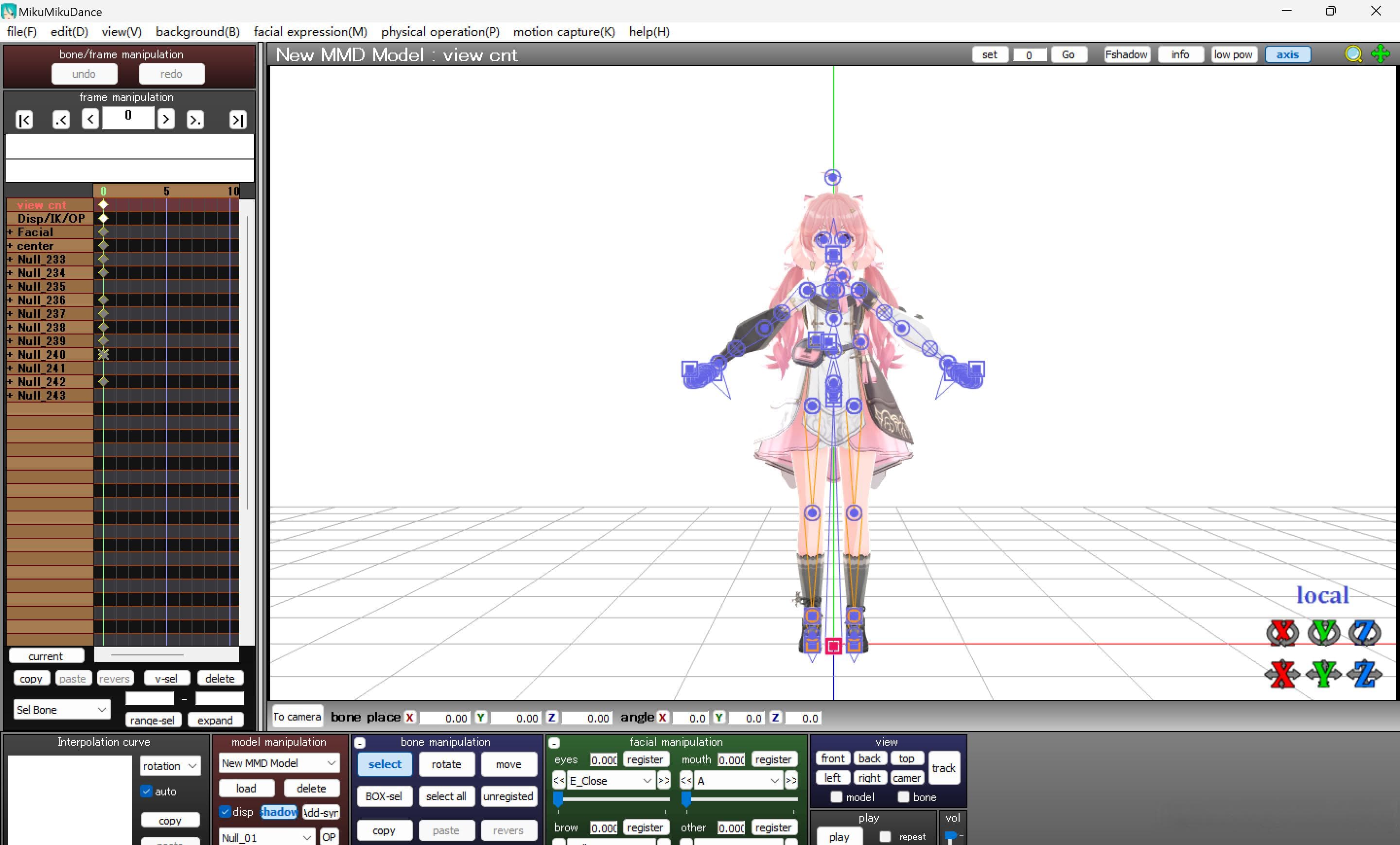Click the mouth morph slider handle
Image resolution: width=1400 pixels, height=845 pixels.
pyautogui.click(x=686, y=799)
